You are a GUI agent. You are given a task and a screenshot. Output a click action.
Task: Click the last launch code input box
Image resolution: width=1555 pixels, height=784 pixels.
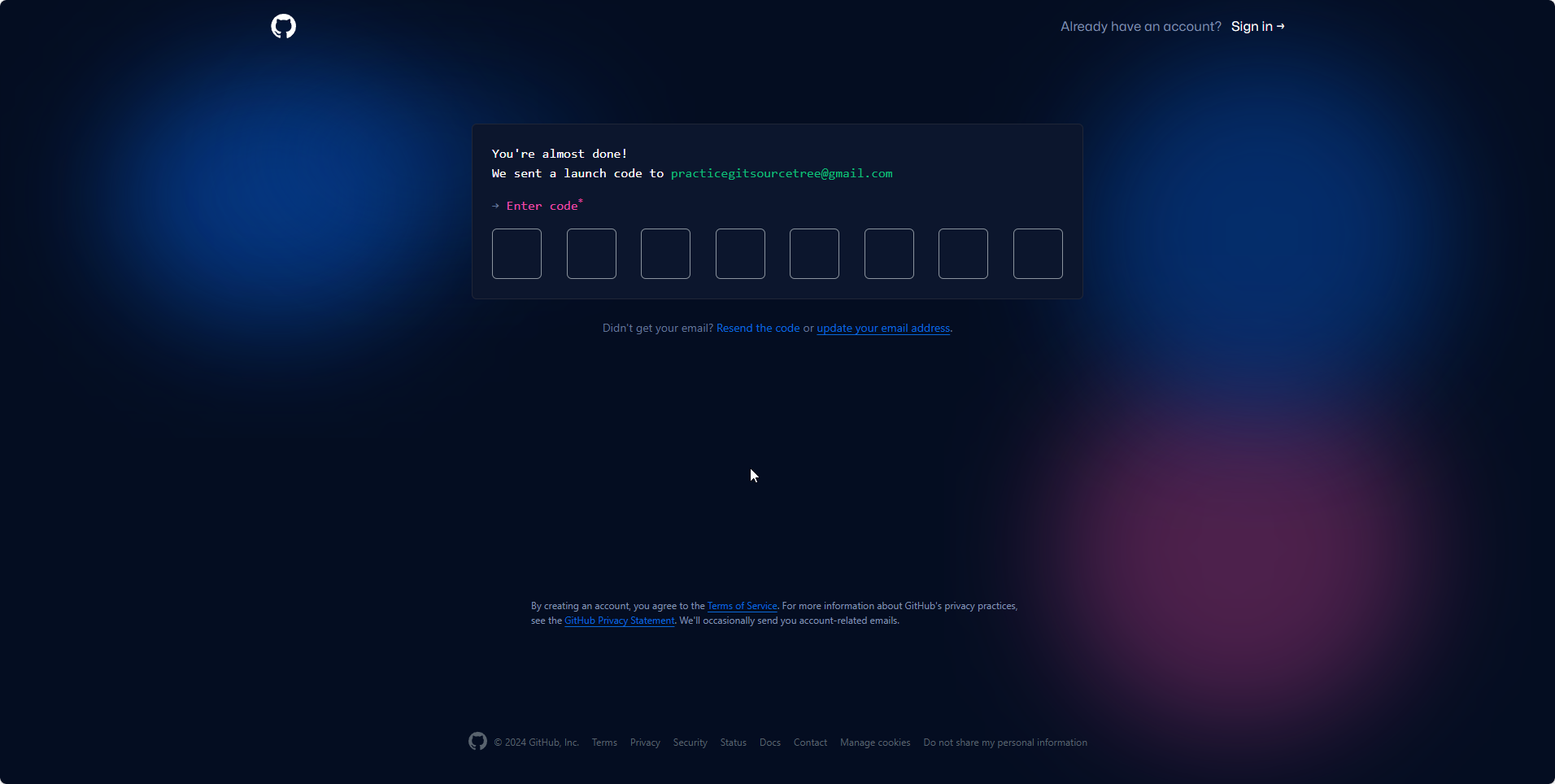click(x=1038, y=253)
